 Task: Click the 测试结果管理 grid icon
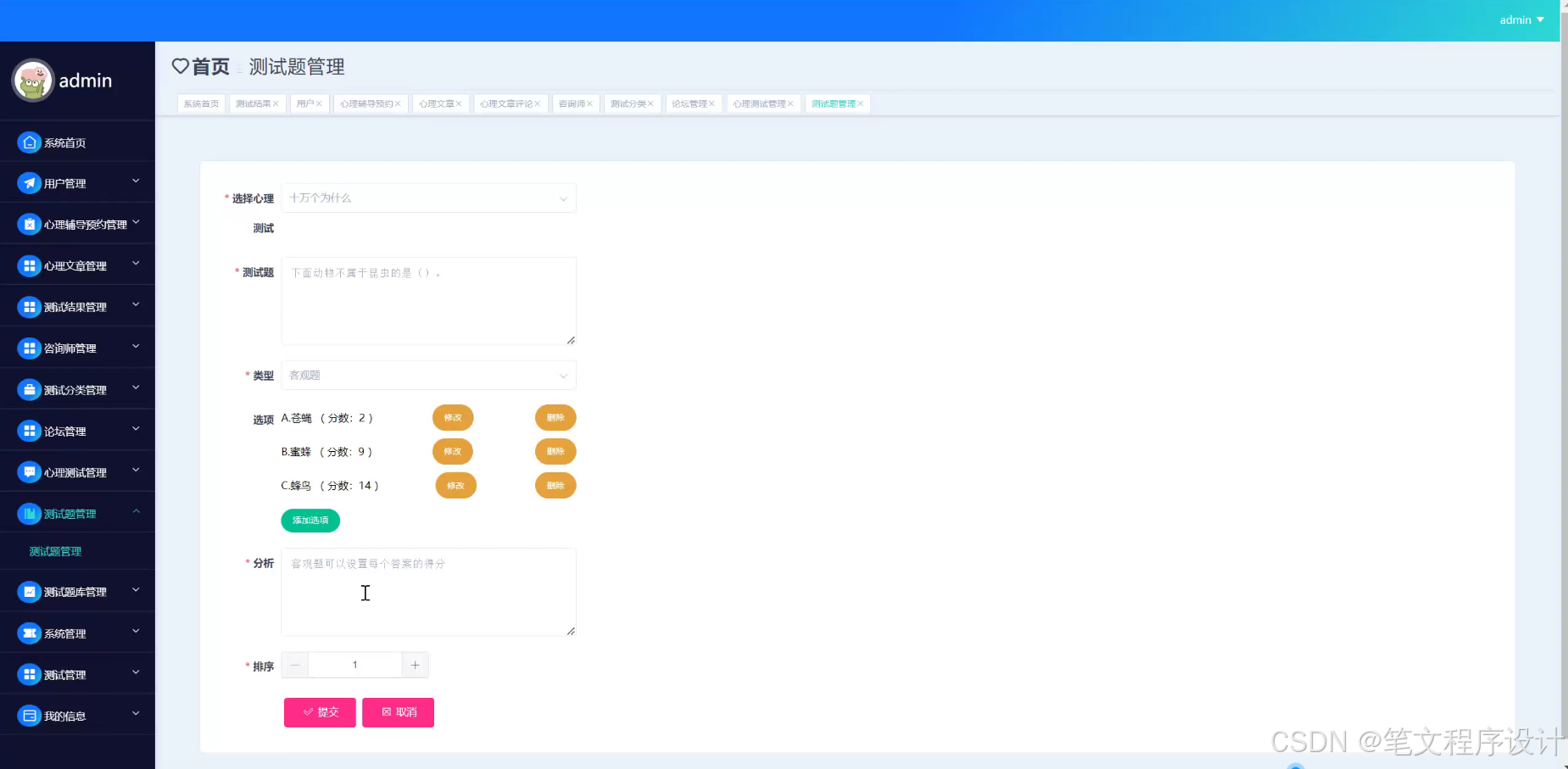pos(29,307)
